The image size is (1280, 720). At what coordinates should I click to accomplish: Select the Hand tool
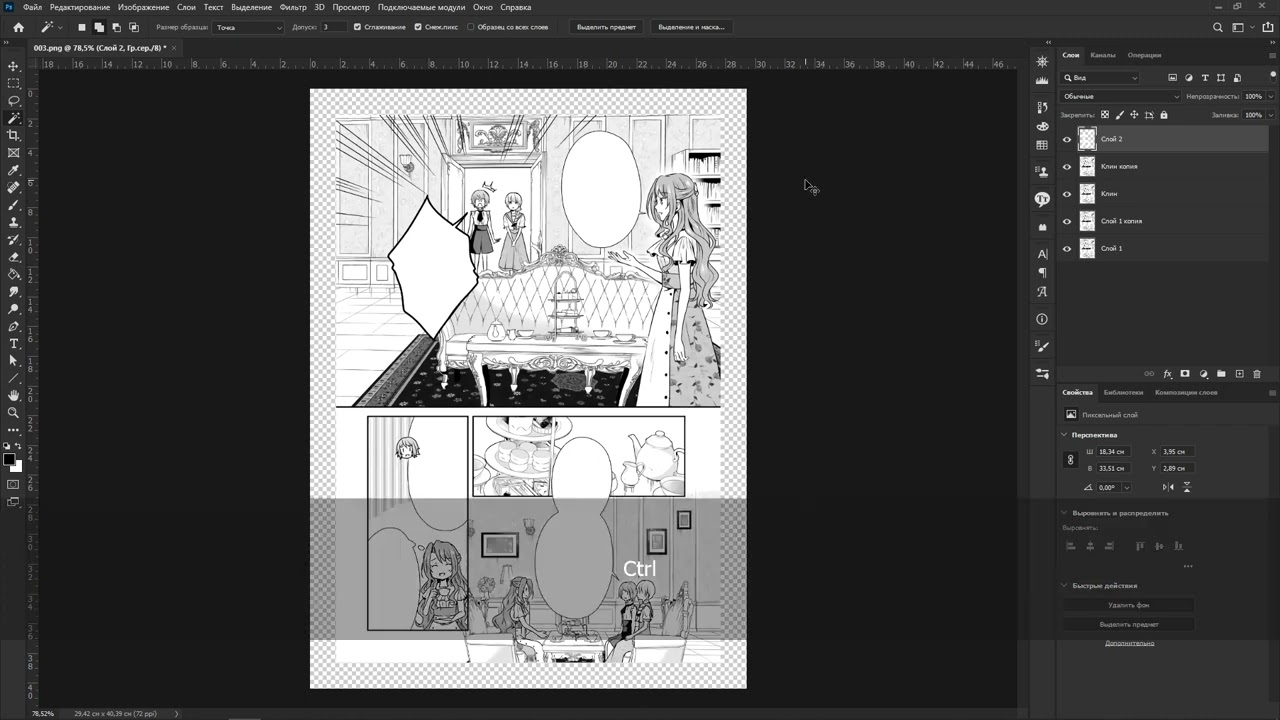tap(14, 396)
